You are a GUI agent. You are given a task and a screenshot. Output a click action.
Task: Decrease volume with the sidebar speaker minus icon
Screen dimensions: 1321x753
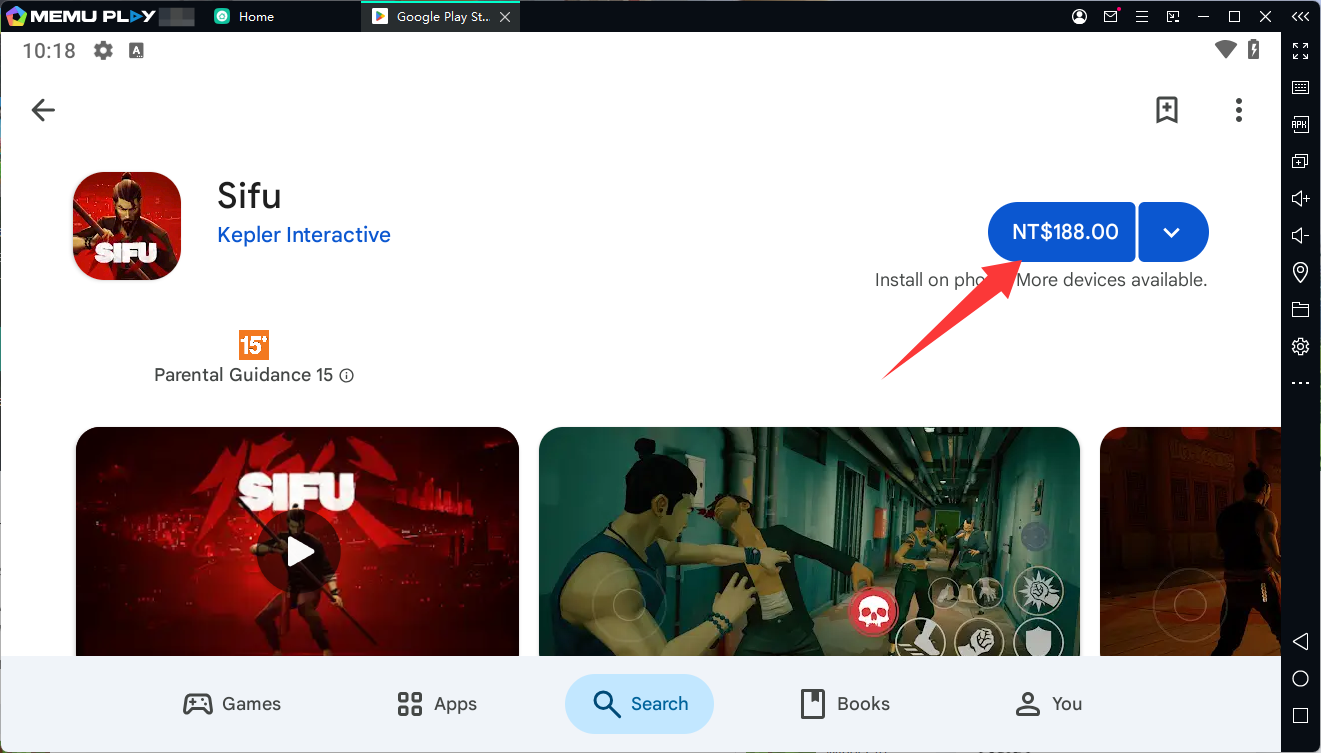point(1300,235)
